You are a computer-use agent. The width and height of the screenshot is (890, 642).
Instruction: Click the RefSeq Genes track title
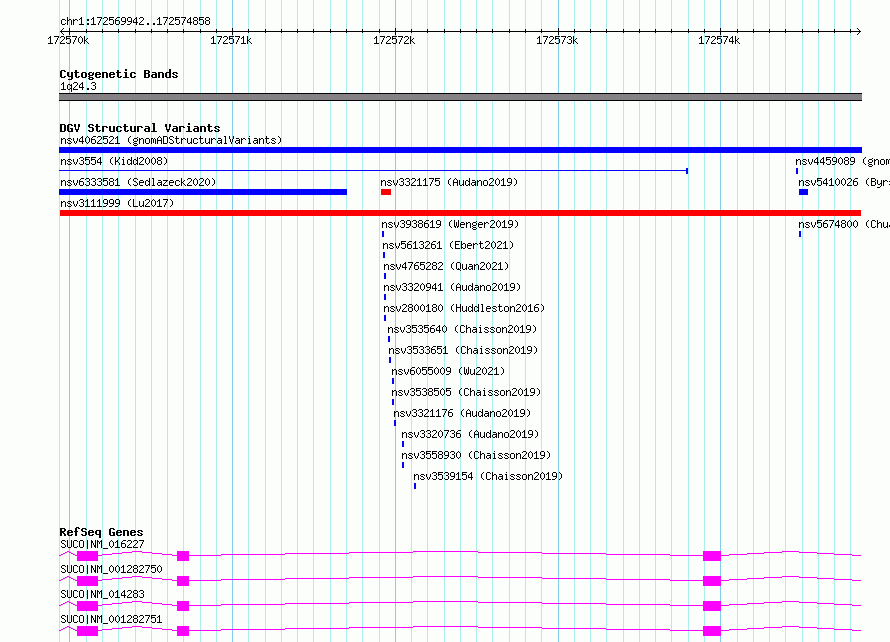[x=101, y=532]
